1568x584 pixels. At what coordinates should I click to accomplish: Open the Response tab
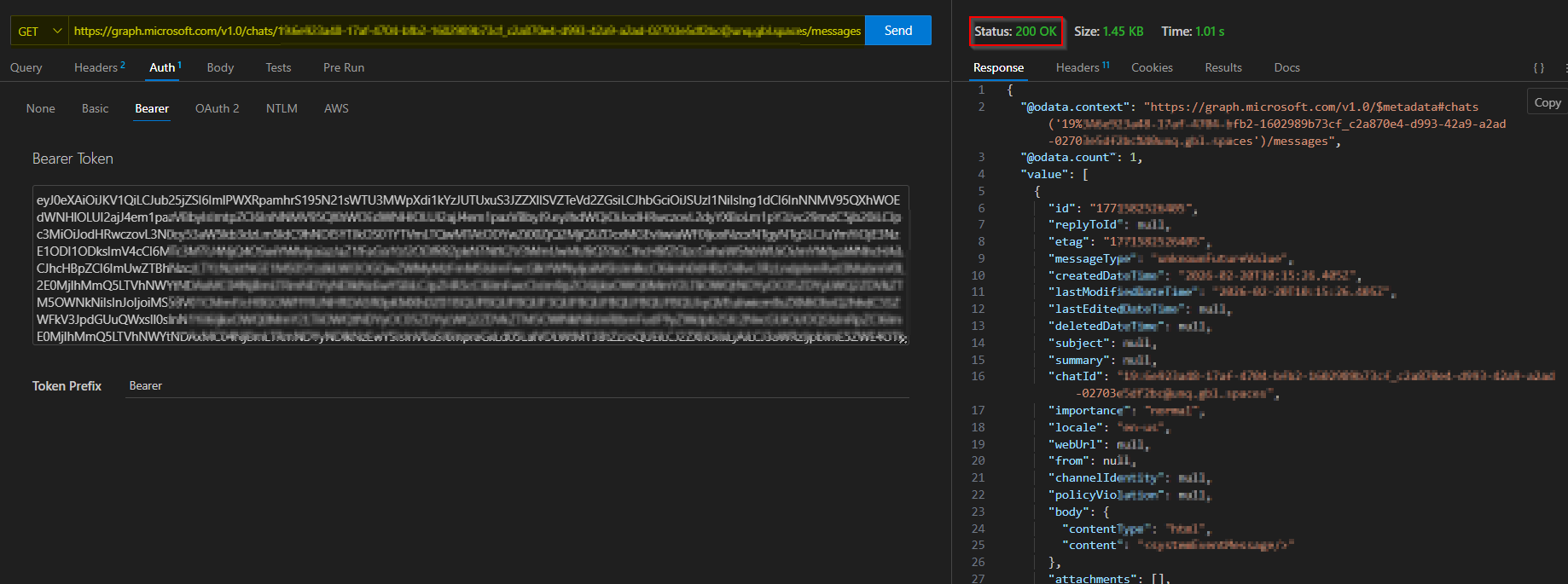tap(998, 67)
